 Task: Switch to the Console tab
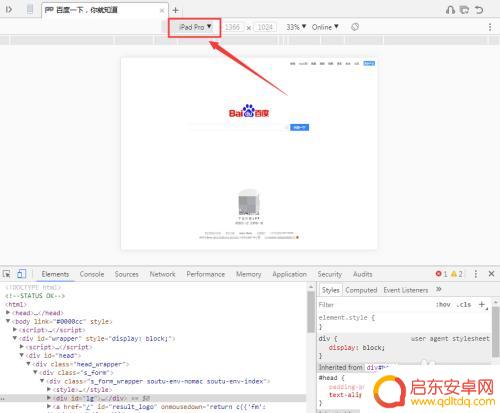[x=92, y=274]
